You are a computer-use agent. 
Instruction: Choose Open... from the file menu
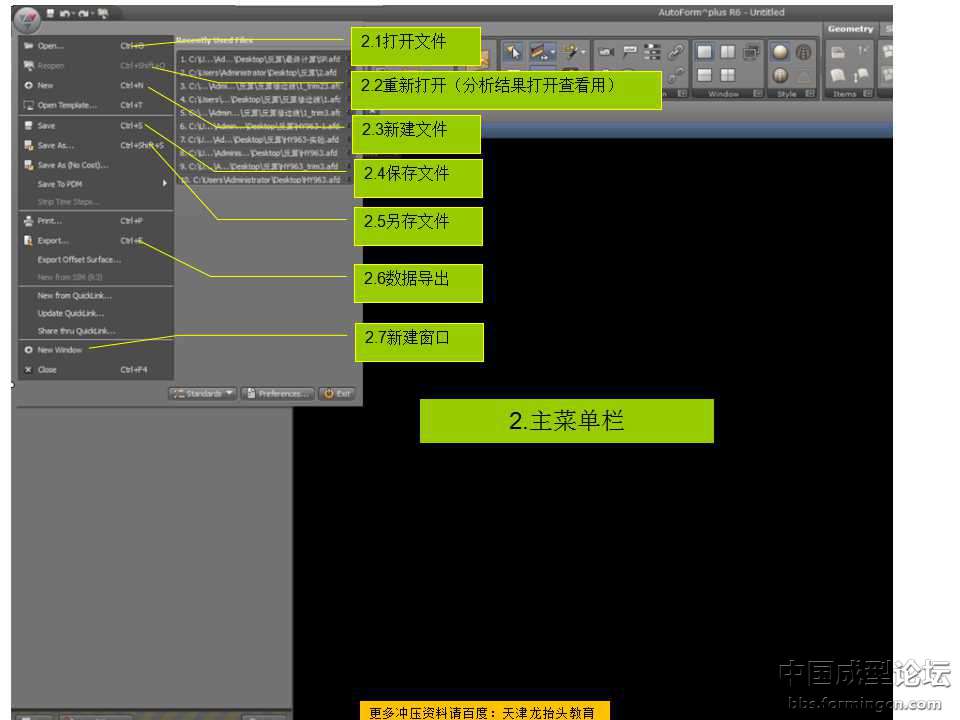click(x=50, y=46)
